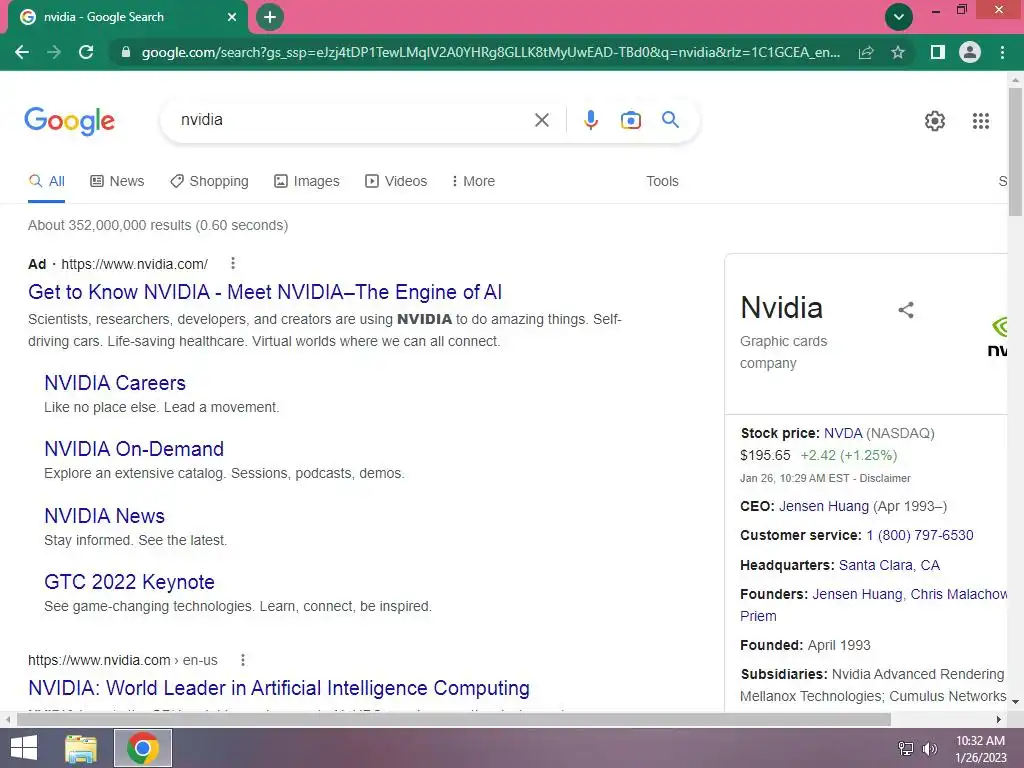Image resolution: width=1024 pixels, height=768 pixels.
Task: Open founder Chris Malachowsky link
Action: [x=959, y=594]
